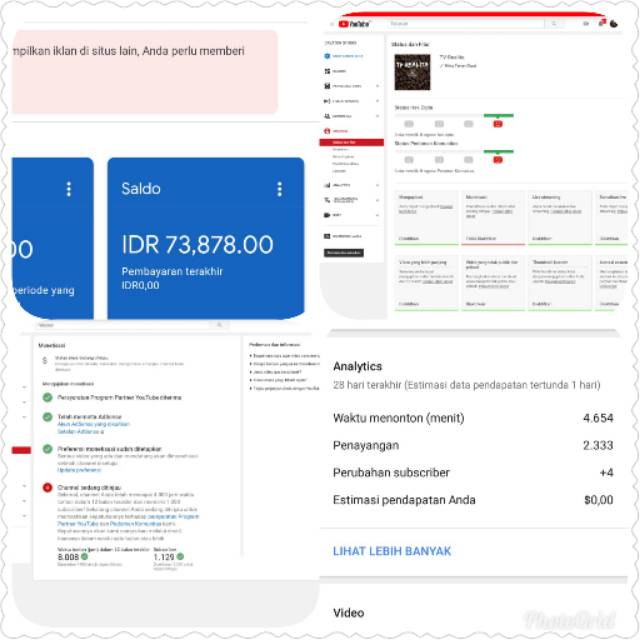This screenshot has height=640, width=640.
Task: Open the account avatar menu
Action: click(614, 23)
